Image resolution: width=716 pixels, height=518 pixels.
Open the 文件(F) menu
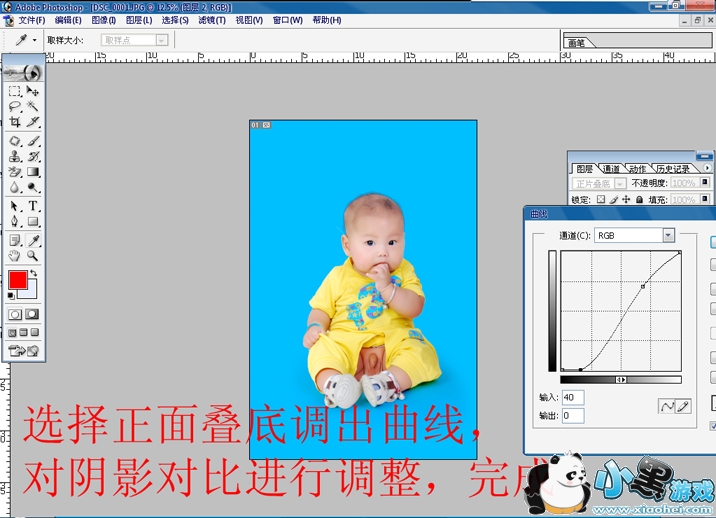coord(32,20)
